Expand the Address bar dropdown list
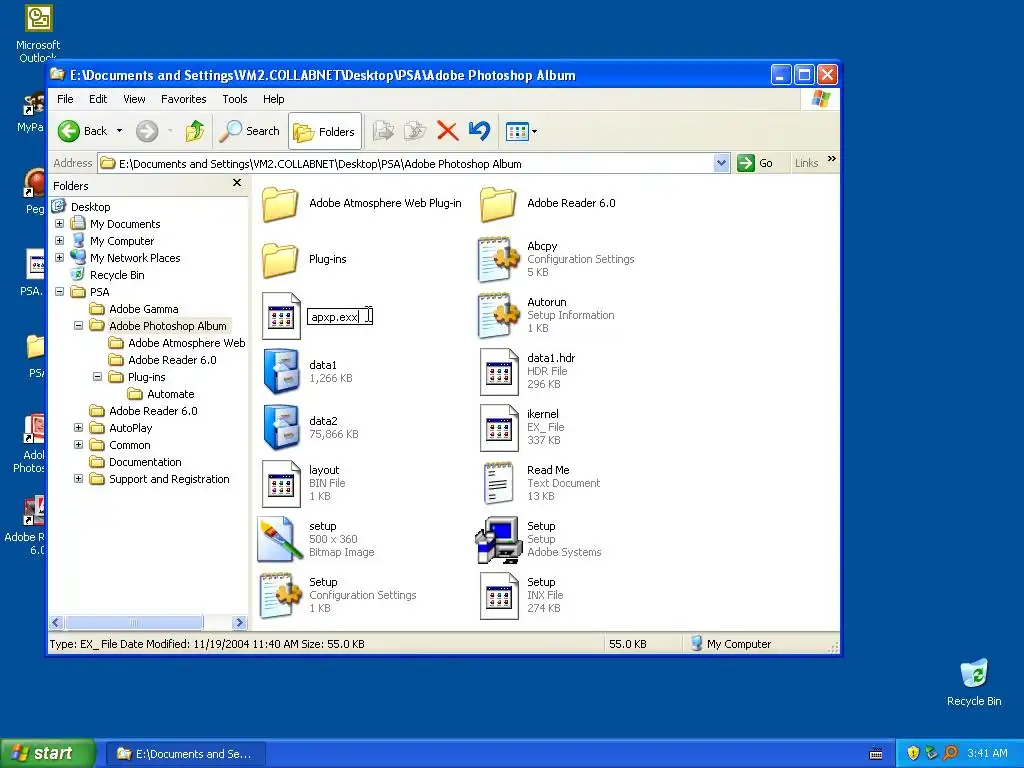 pyautogui.click(x=721, y=163)
